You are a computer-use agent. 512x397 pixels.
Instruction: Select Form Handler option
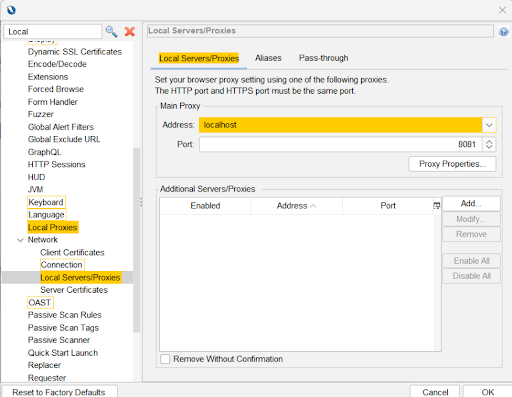point(53,102)
